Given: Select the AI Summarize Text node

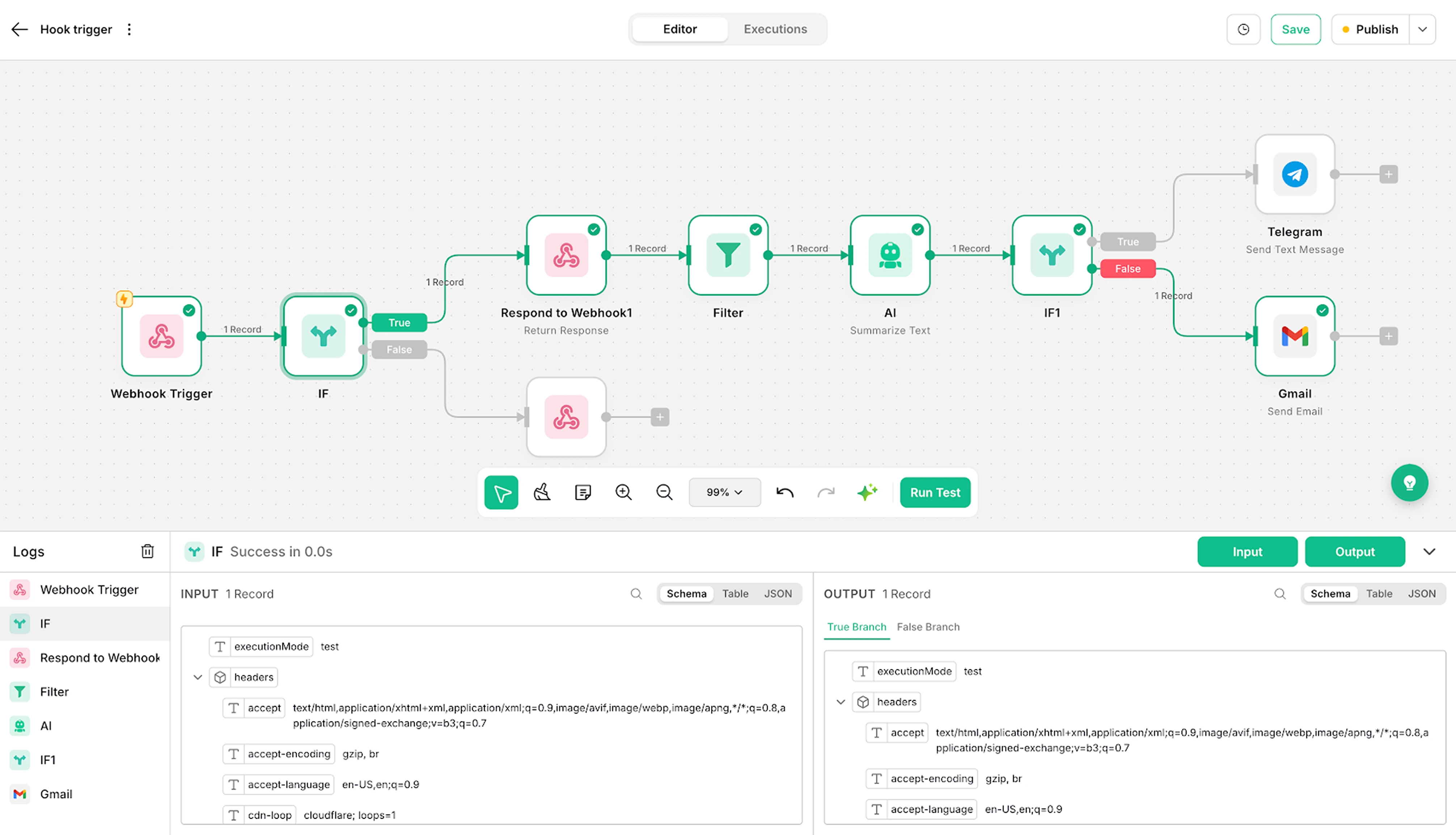Looking at the screenshot, I should [x=890, y=255].
